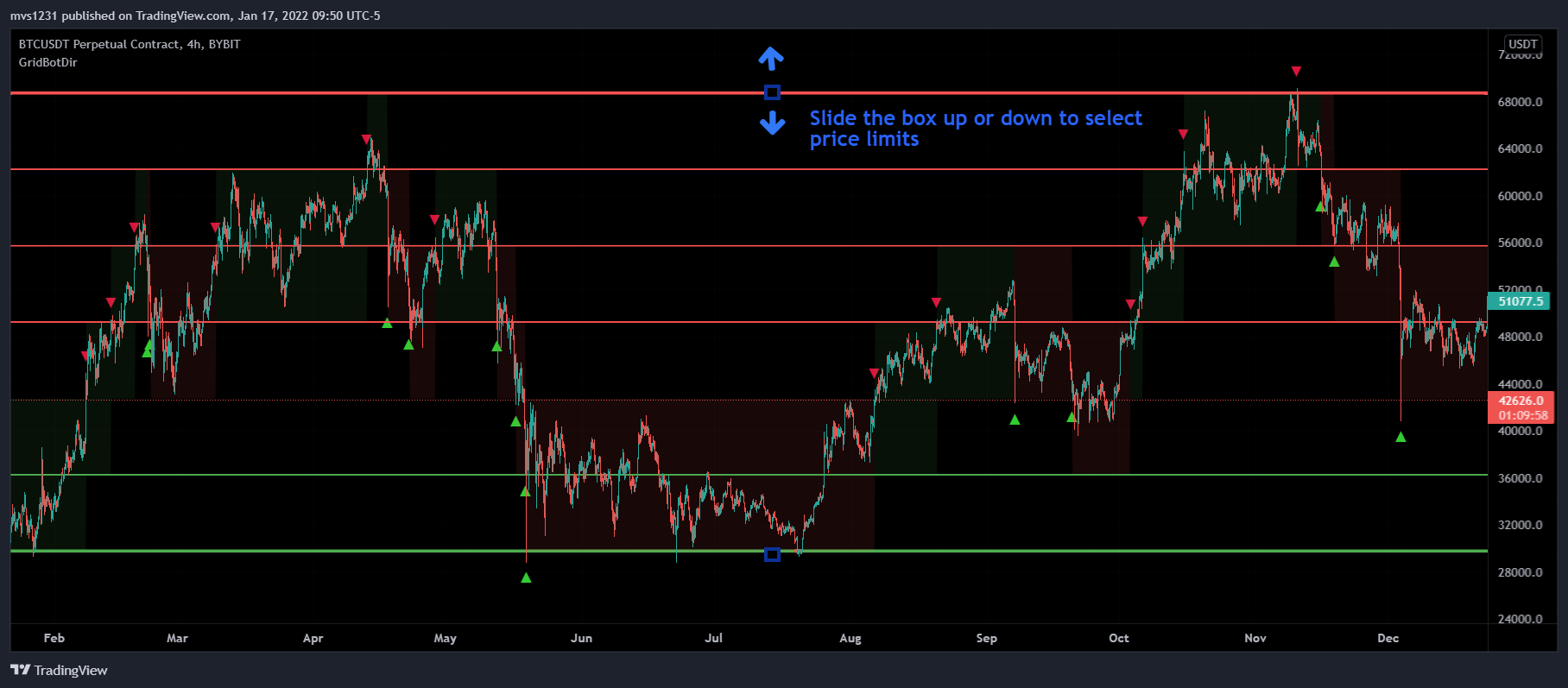Click the Mar label on time axis

pos(177,638)
